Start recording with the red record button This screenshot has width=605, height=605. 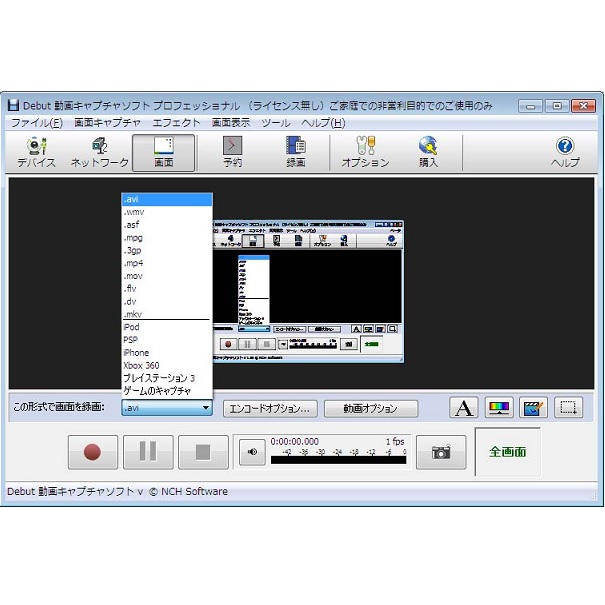point(93,452)
